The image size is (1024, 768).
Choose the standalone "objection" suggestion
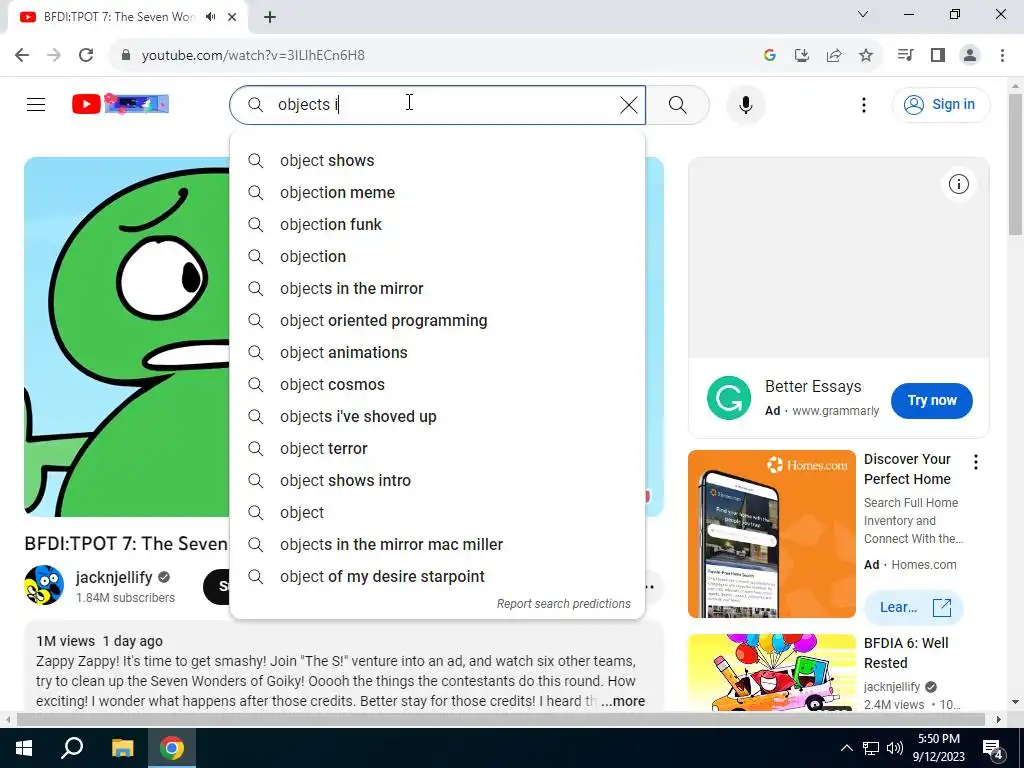(x=438, y=257)
